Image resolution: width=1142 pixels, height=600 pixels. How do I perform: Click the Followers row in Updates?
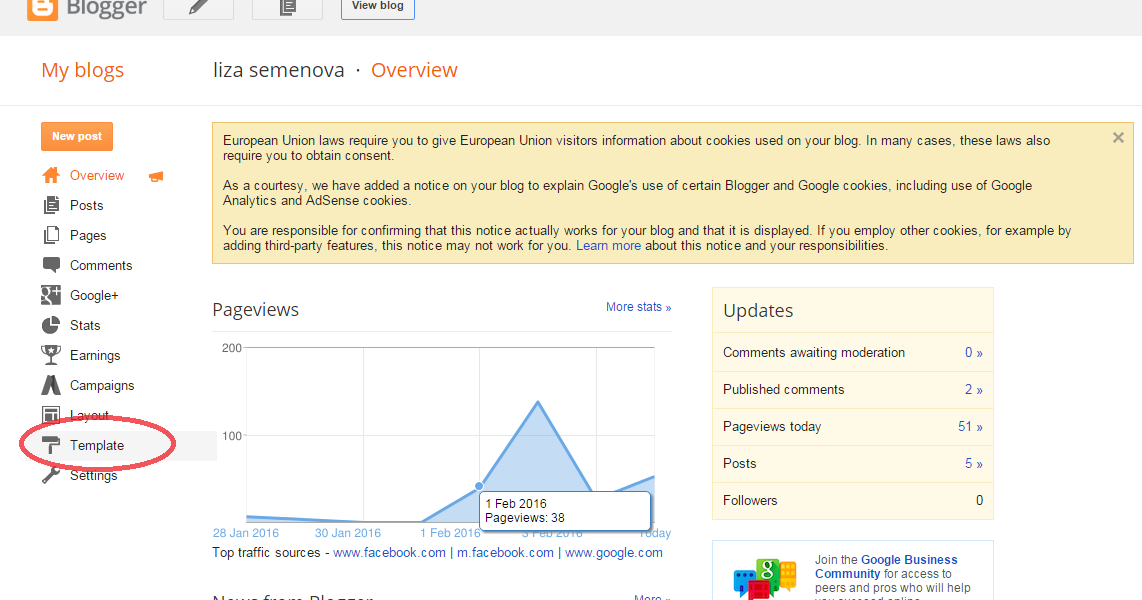click(x=853, y=500)
